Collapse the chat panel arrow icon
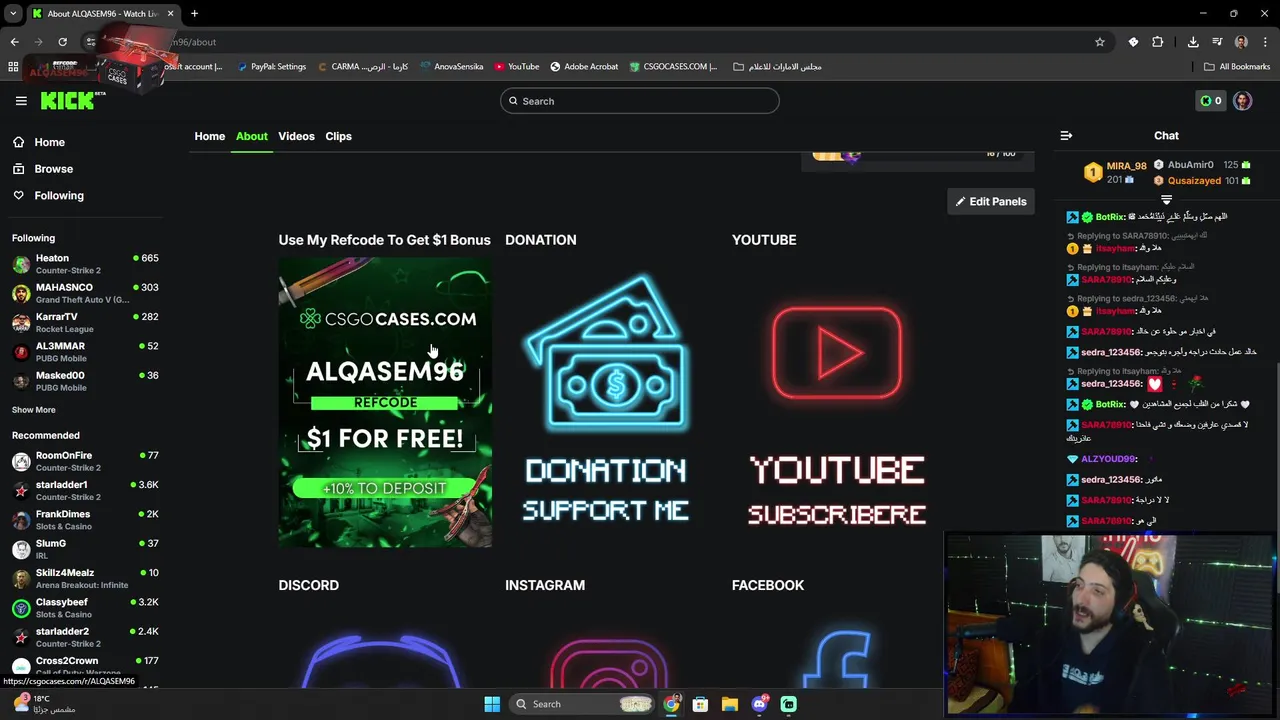Screen dimensions: 1280x720 click(1066, 135)
